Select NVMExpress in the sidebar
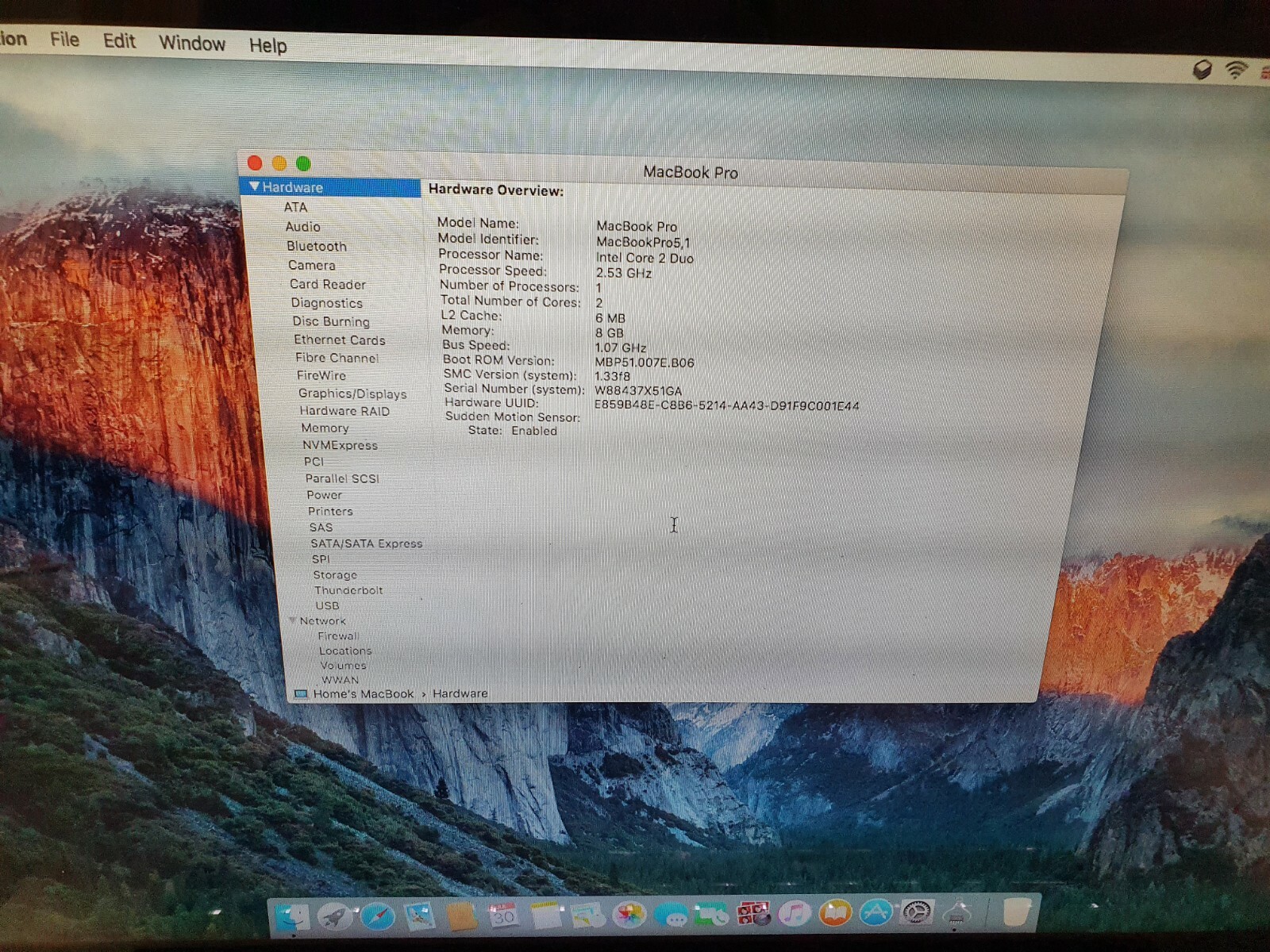The height and width of the screenshot is (952, 1270). 340,445
